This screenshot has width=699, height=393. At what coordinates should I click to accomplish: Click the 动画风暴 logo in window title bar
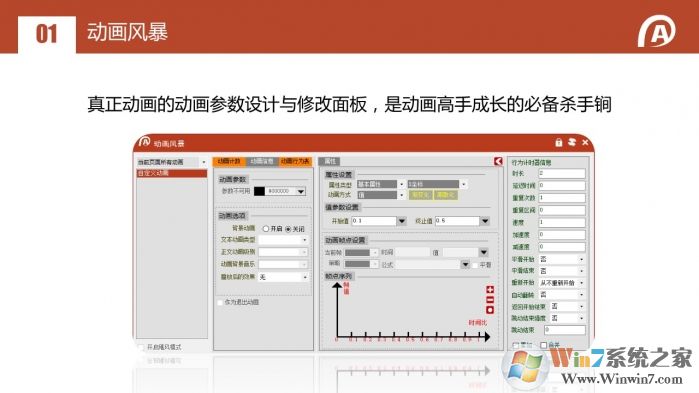144,142
